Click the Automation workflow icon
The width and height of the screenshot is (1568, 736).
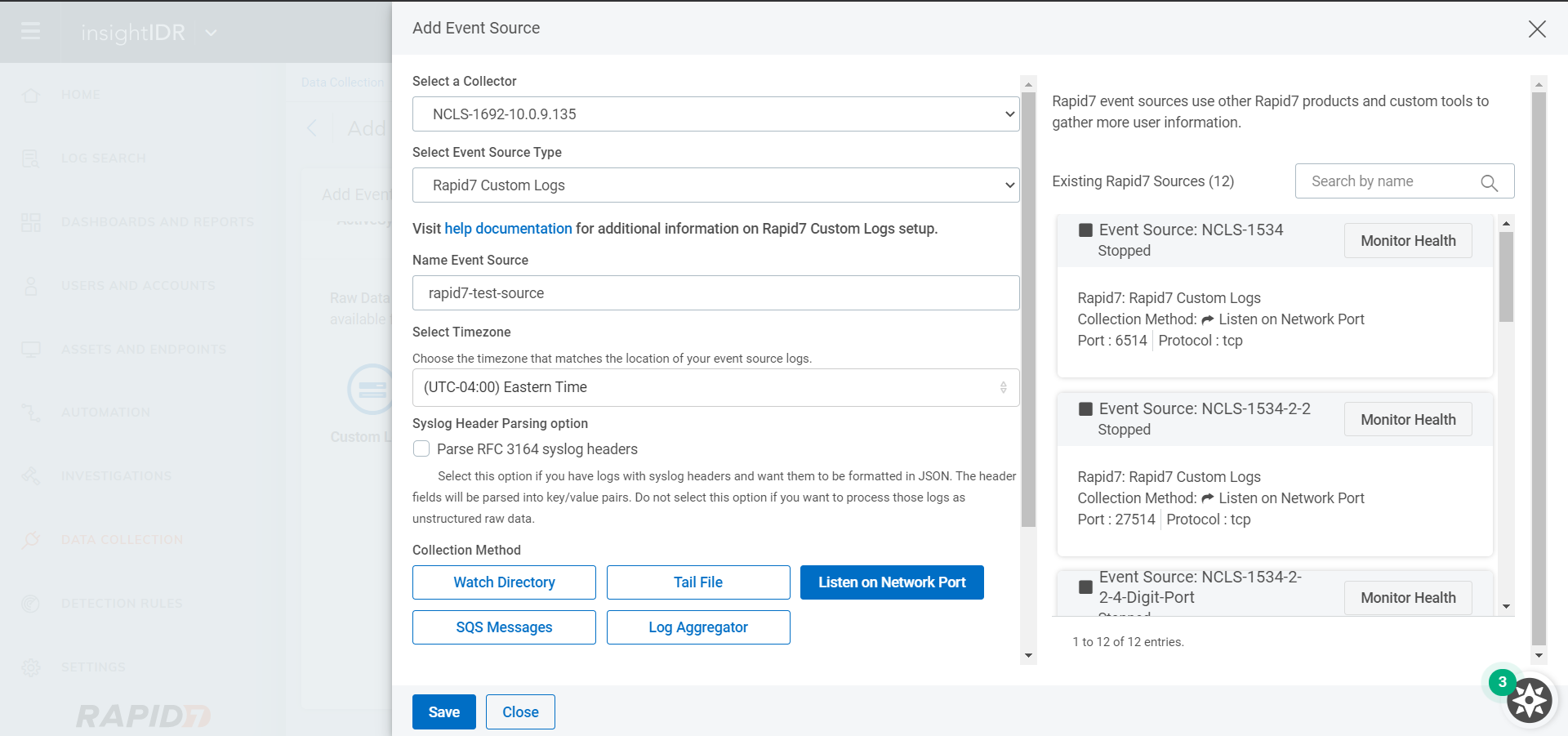pyautogui.click(x=31, y=413)
